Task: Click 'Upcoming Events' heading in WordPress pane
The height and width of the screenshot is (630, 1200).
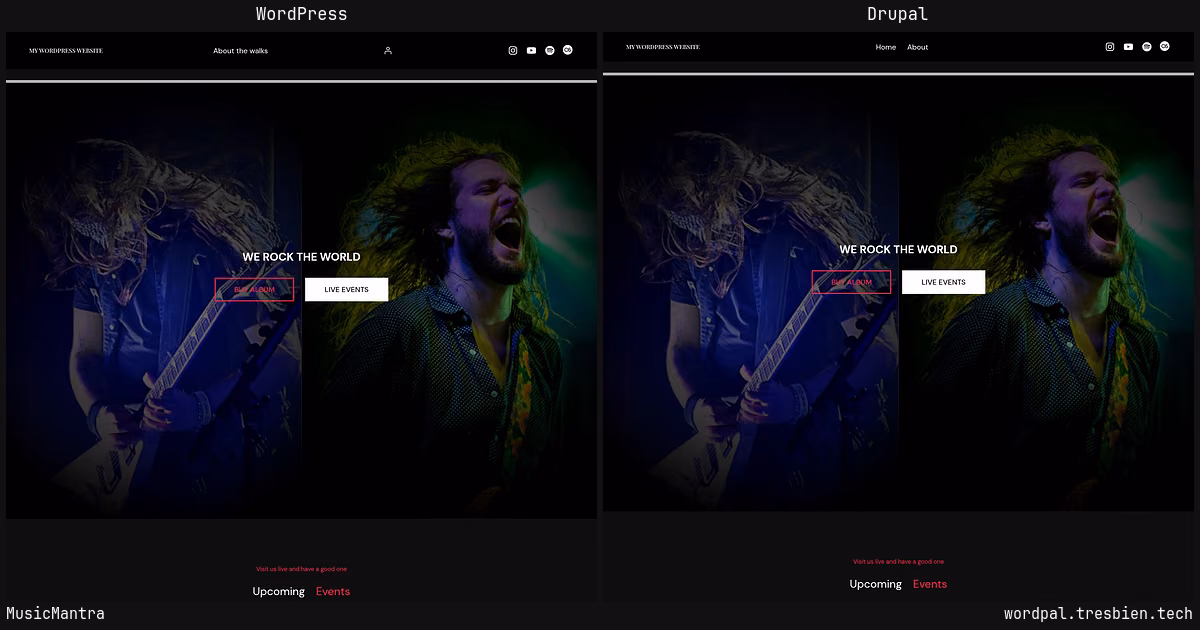Action: tap(301, 591)
